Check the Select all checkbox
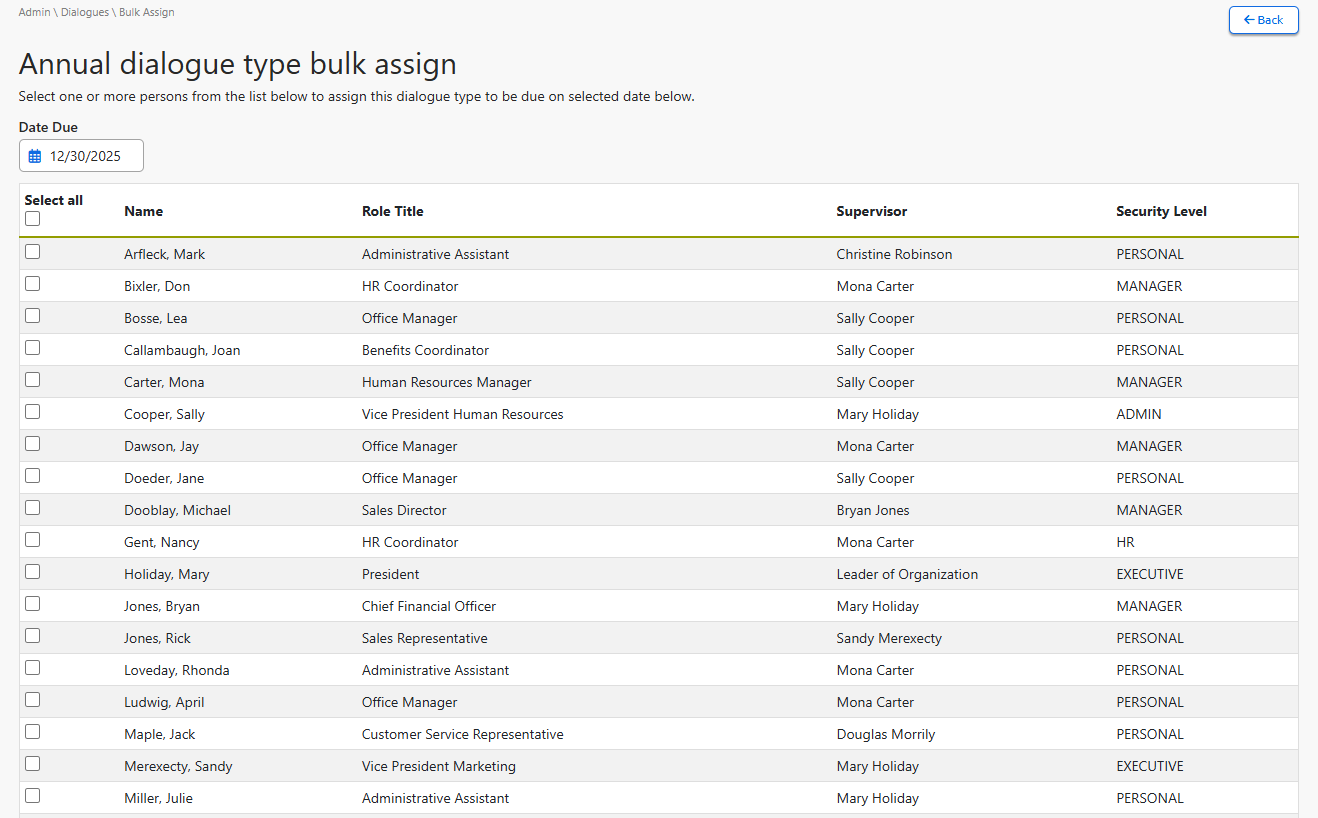Viewport: 1318px width, 818px height. pos(33,218)
